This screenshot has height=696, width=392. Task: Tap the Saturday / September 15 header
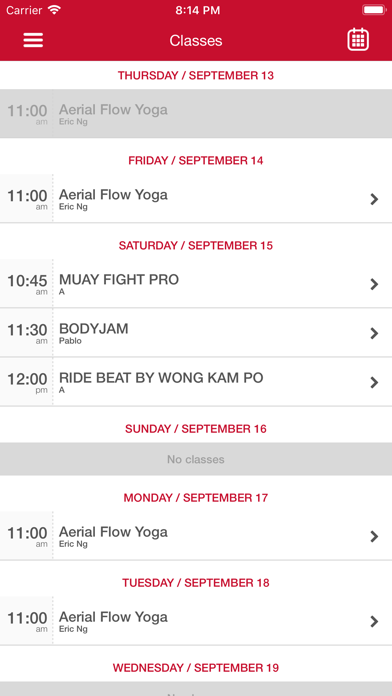pos(196,245)
